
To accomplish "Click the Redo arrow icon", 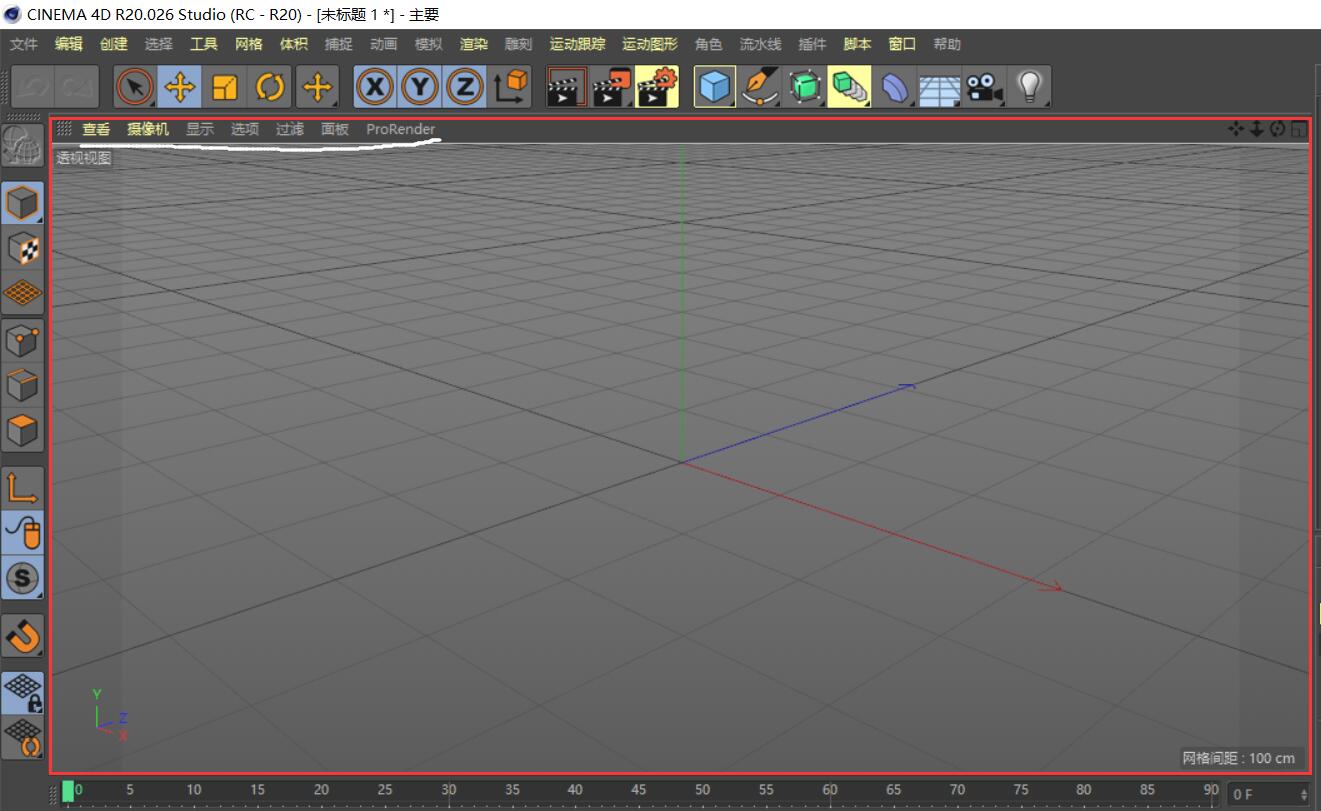I will click(x=78, y=87).
